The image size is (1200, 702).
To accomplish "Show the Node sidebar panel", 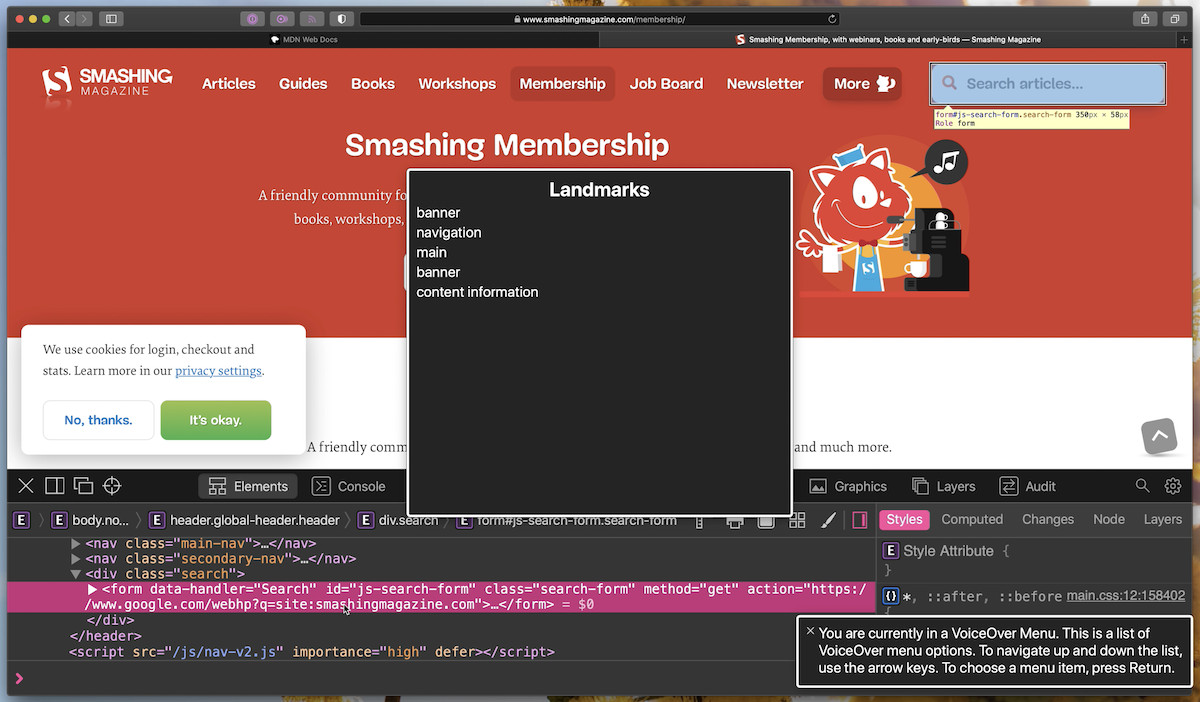I will click(x=1109, y=519).
